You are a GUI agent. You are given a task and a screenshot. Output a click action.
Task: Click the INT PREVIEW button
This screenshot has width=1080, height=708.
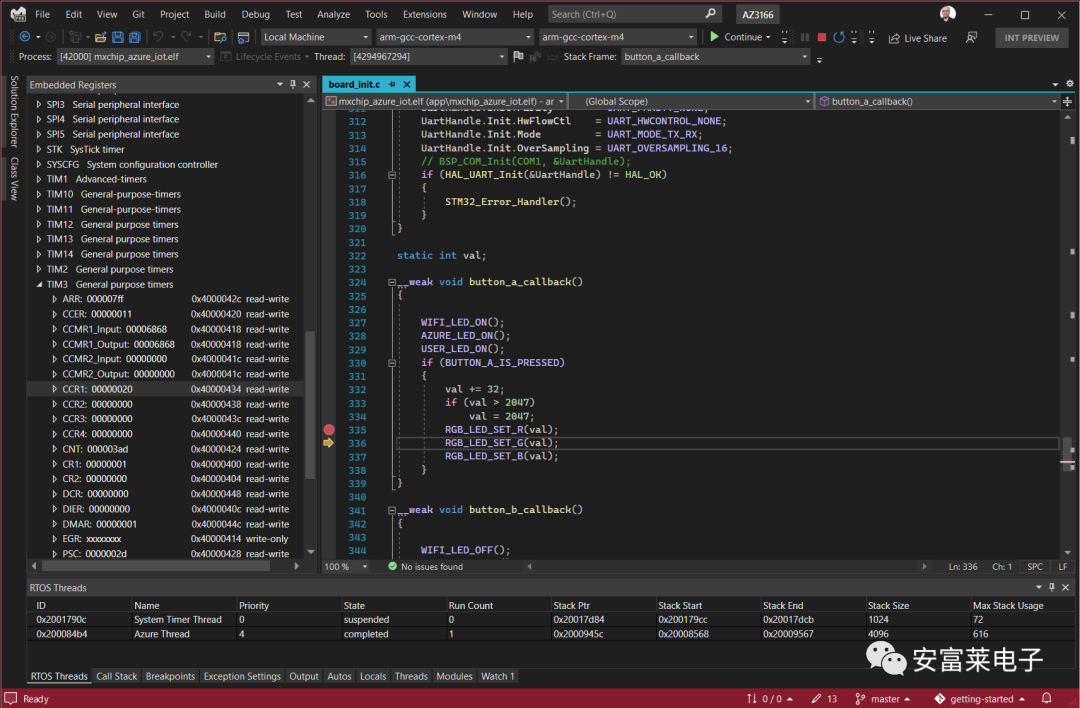pos(1031,38)
